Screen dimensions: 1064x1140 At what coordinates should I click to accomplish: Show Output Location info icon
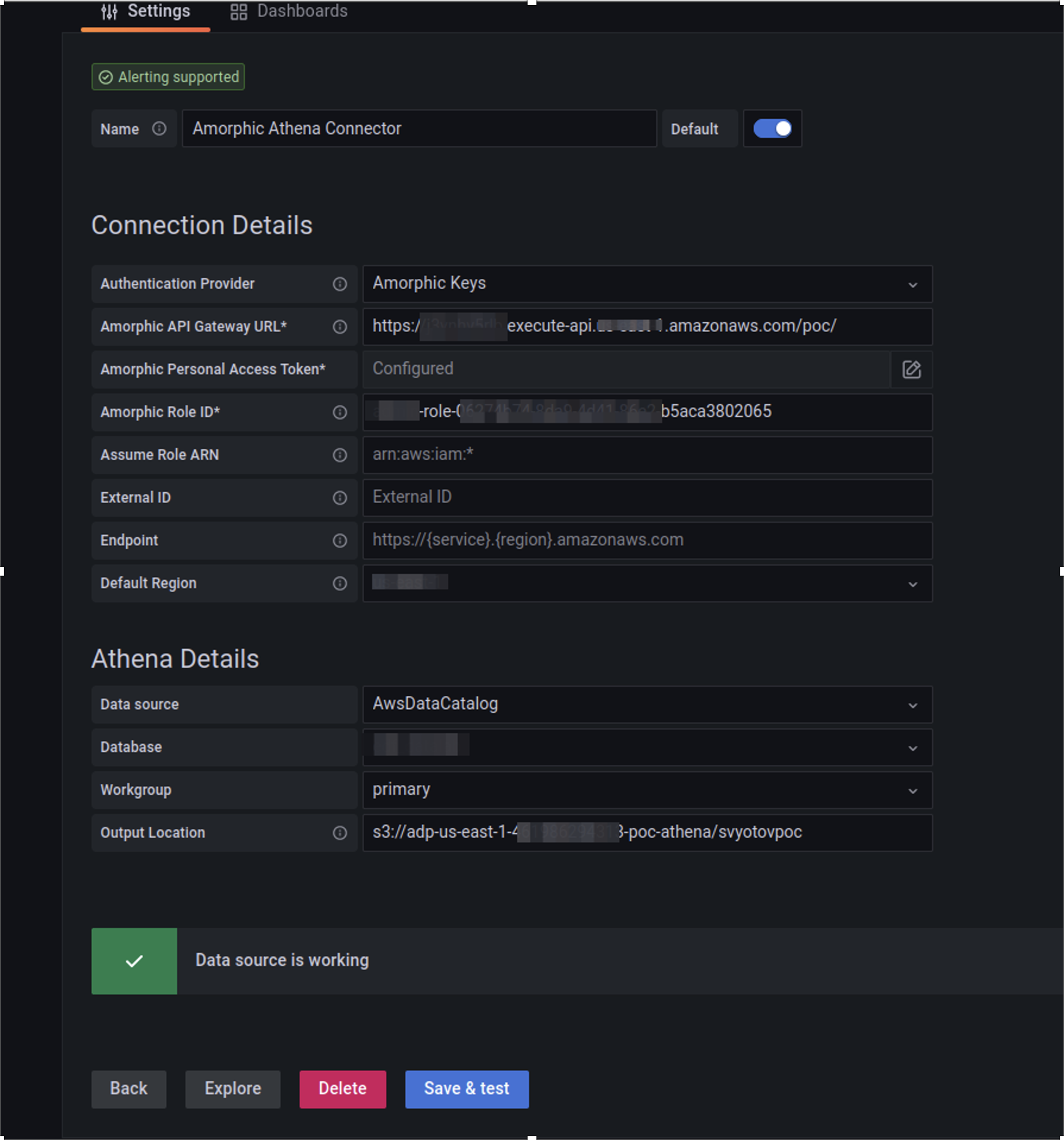click(x=340, y=833)
